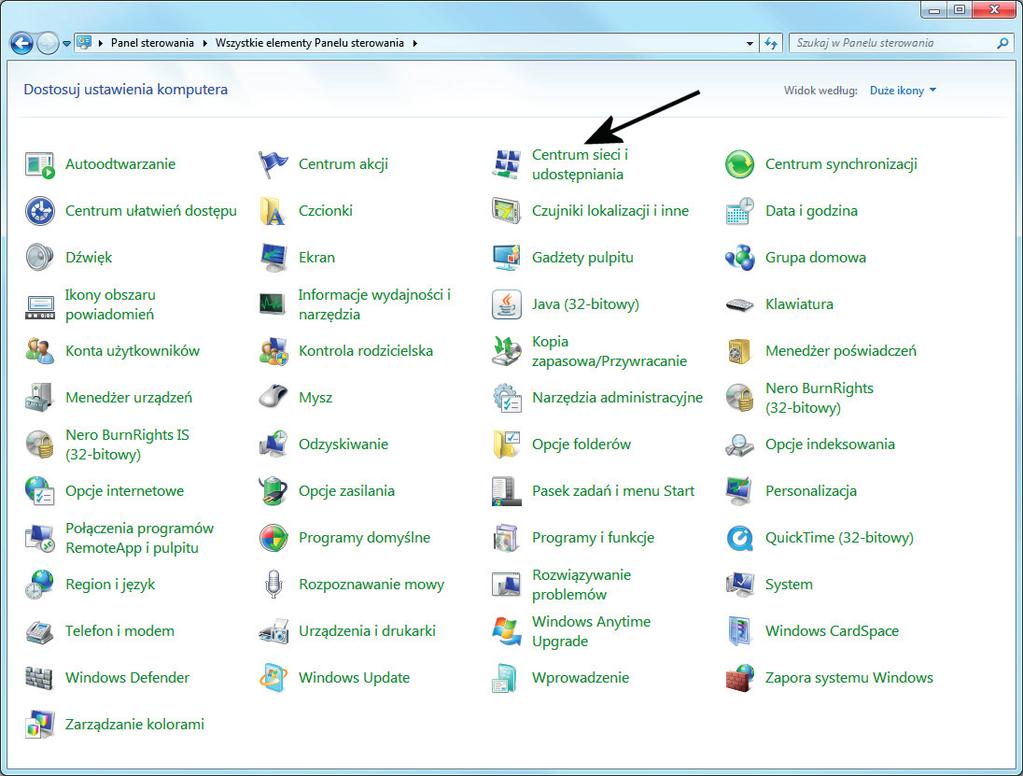The height and width of the screenshot is (776, 1023).
Task: Click the Rozpoznawanie mowy microphone icon
Action: pyautogui.click(x=273, y=584)
